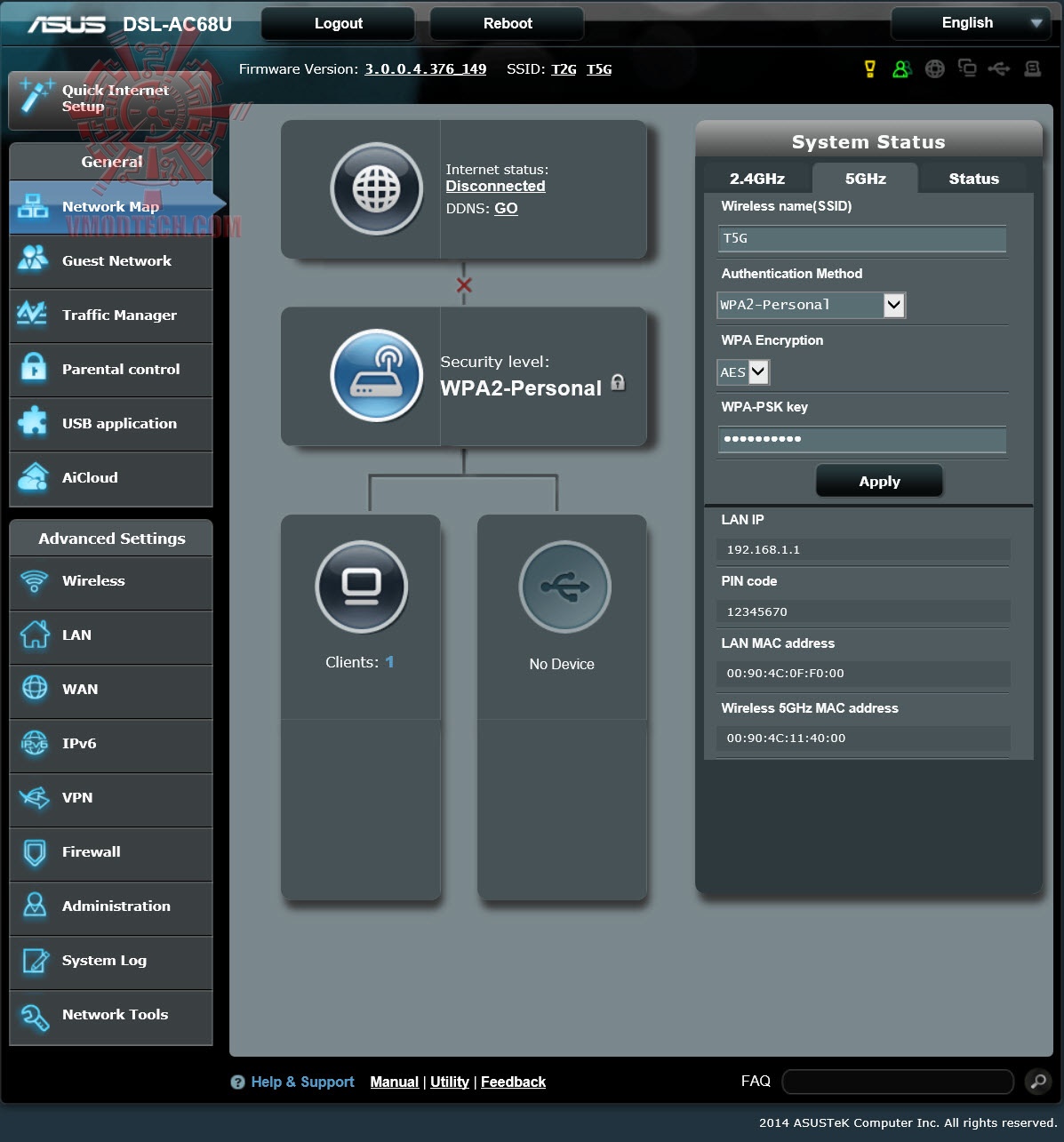Image resolution: width=1064 pixels, height=1142 pixels.
Task: Click the DDNS GO link
Action: click(x=506, y=208)
